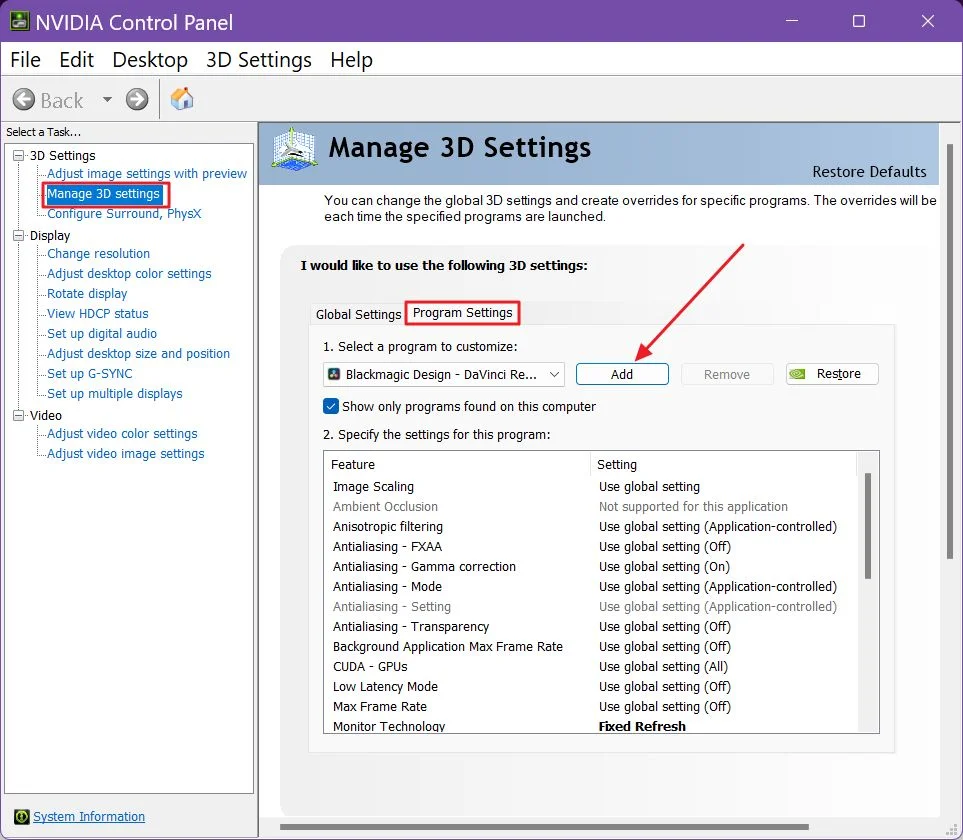Select the CUDA - GPUs row
This screenshot has height=840, width=963.
pos(590,666)
